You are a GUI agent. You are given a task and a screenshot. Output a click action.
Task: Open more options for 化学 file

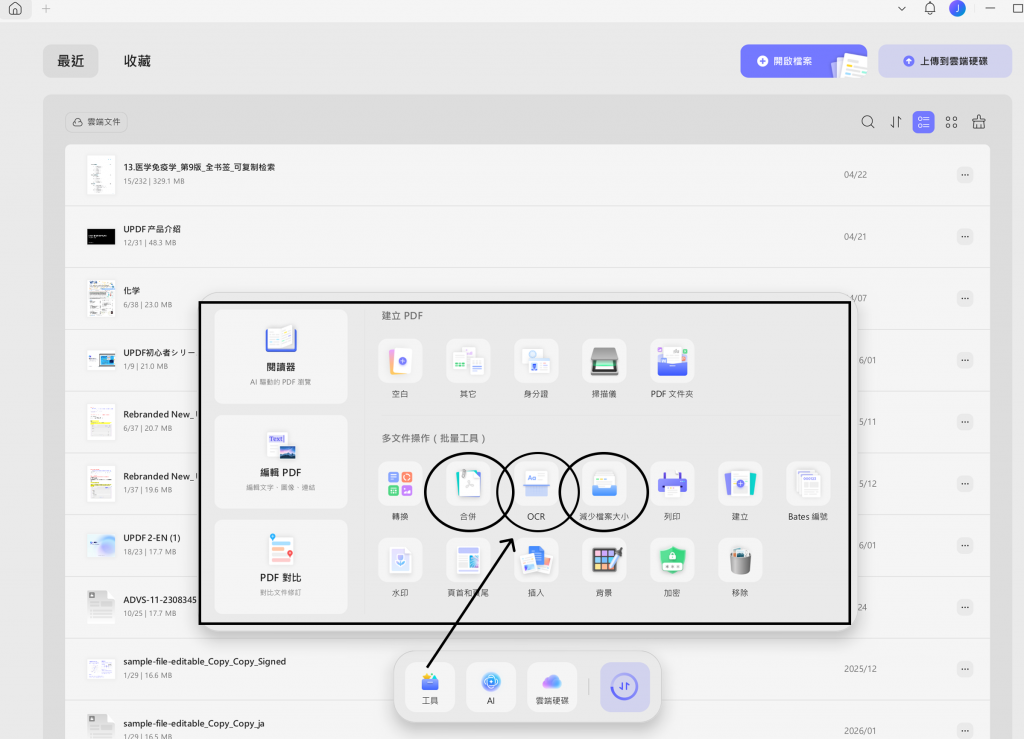(965, 298)
